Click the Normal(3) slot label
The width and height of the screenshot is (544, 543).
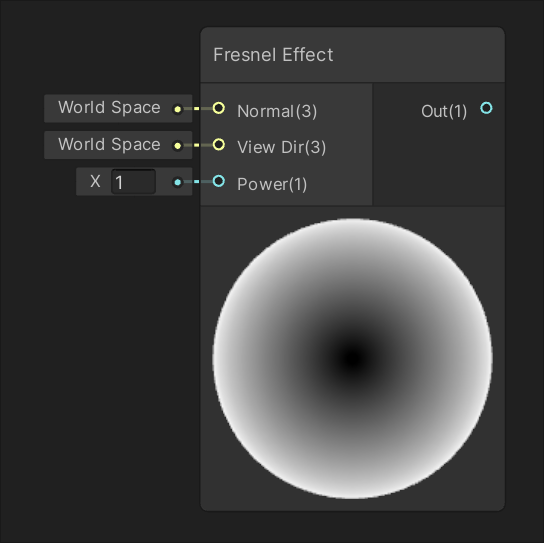point(277,111)
